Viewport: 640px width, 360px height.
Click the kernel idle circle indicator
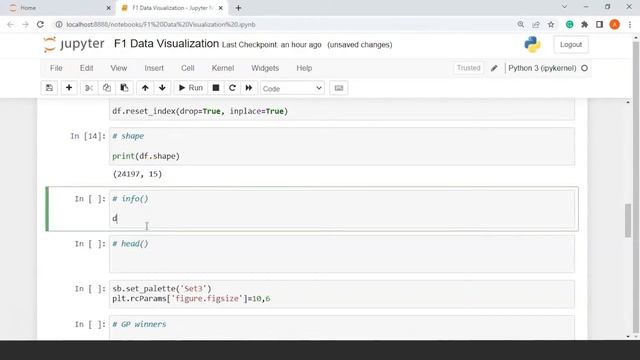(584, 68)
